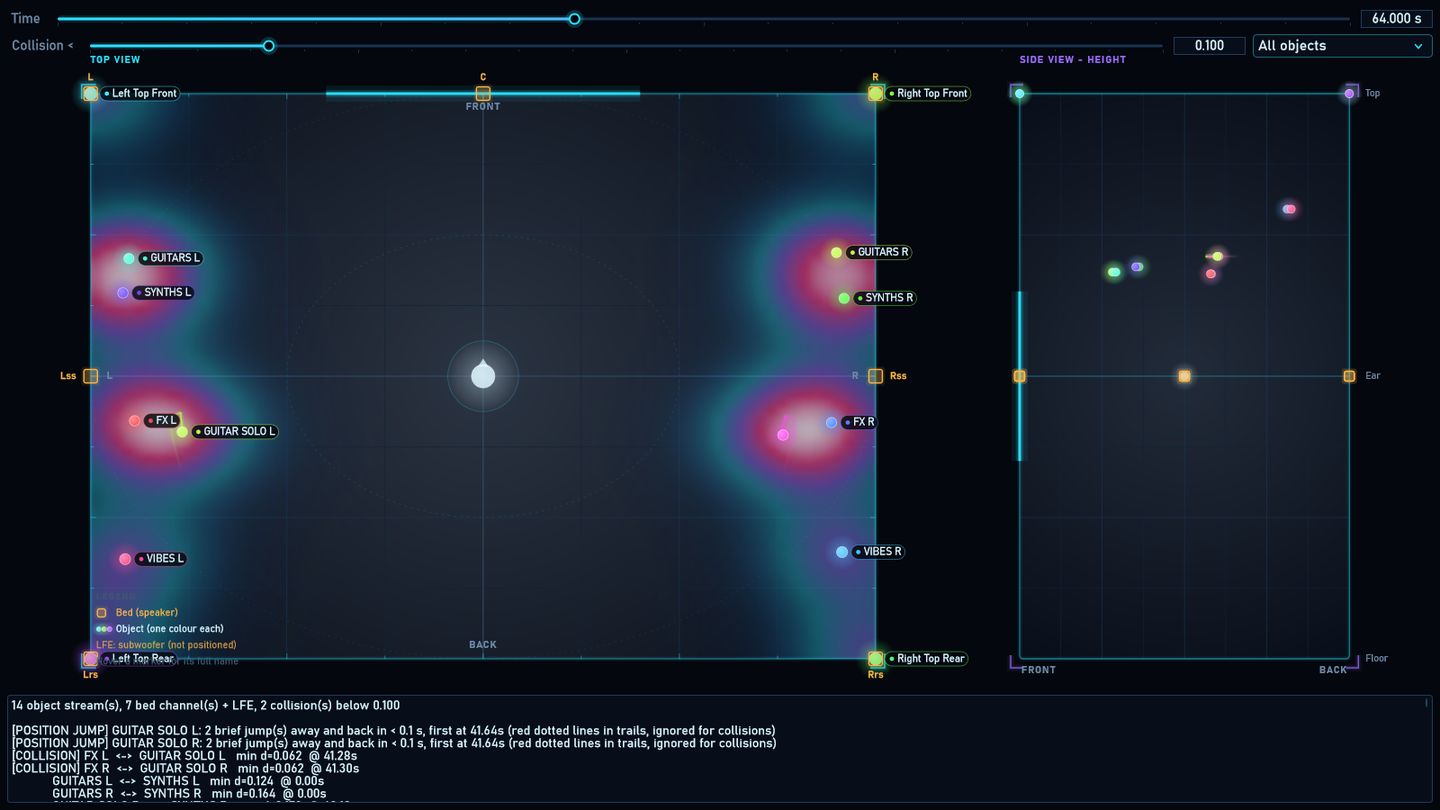
Task: Click the middle bed marker in side view
Action: click(1184, 376)
